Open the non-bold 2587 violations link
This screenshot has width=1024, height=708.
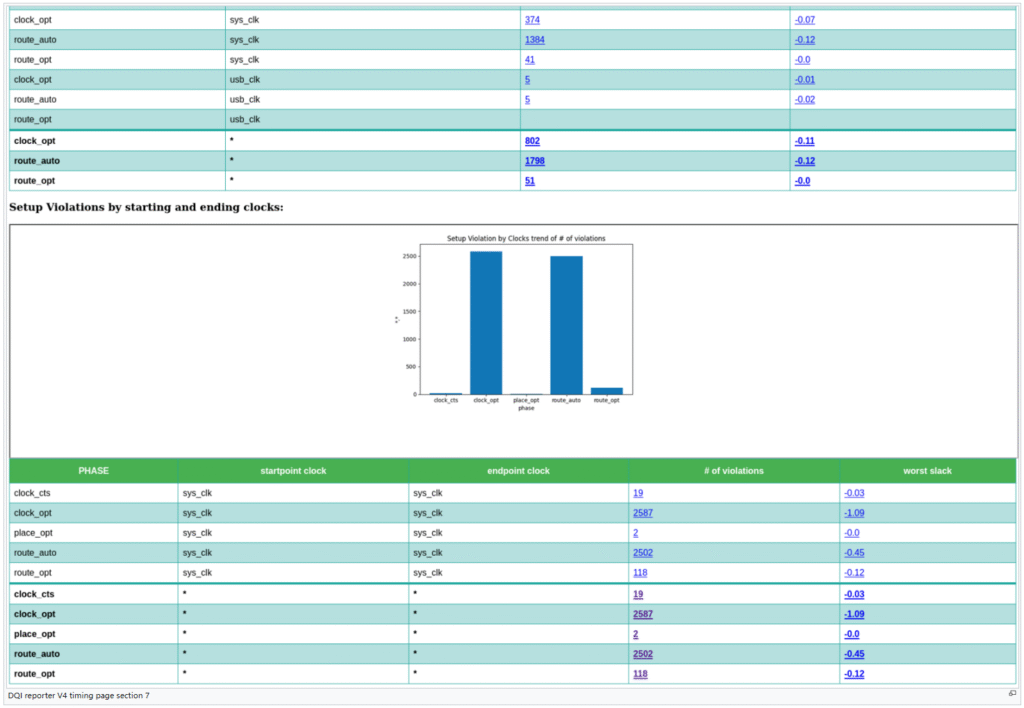(x=642, y=512)
